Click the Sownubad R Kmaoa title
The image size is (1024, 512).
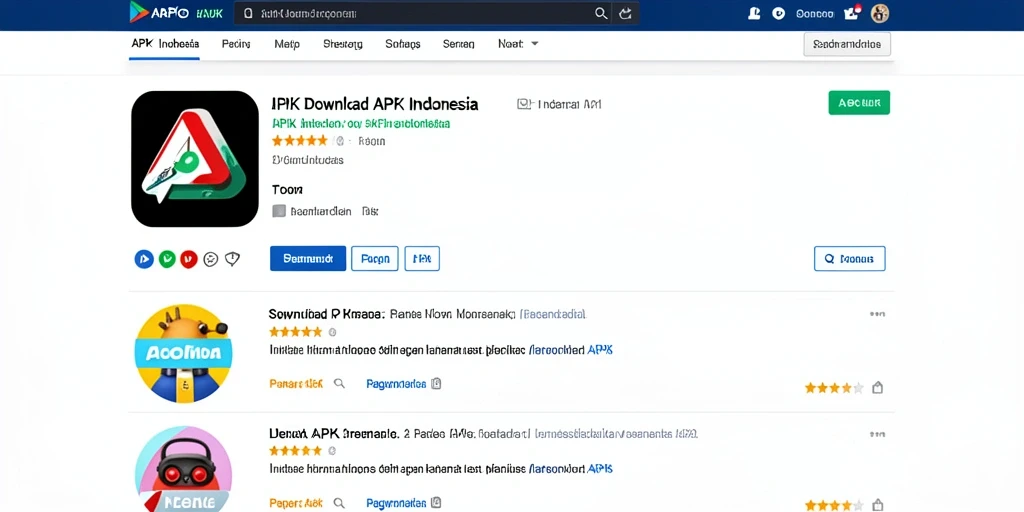pyautogui.click(x=327, y=314)
